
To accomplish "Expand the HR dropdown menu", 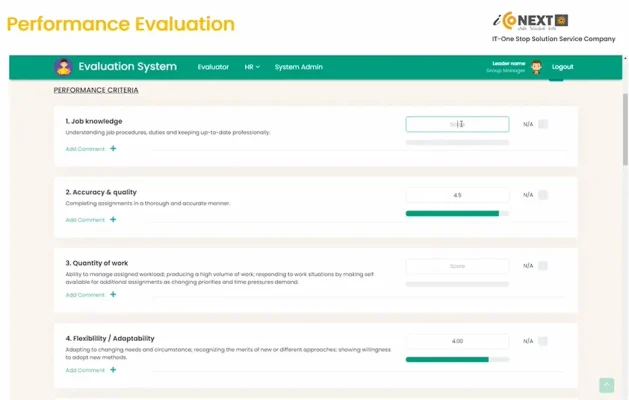I will pyautogui.click(x=252, y=67).
